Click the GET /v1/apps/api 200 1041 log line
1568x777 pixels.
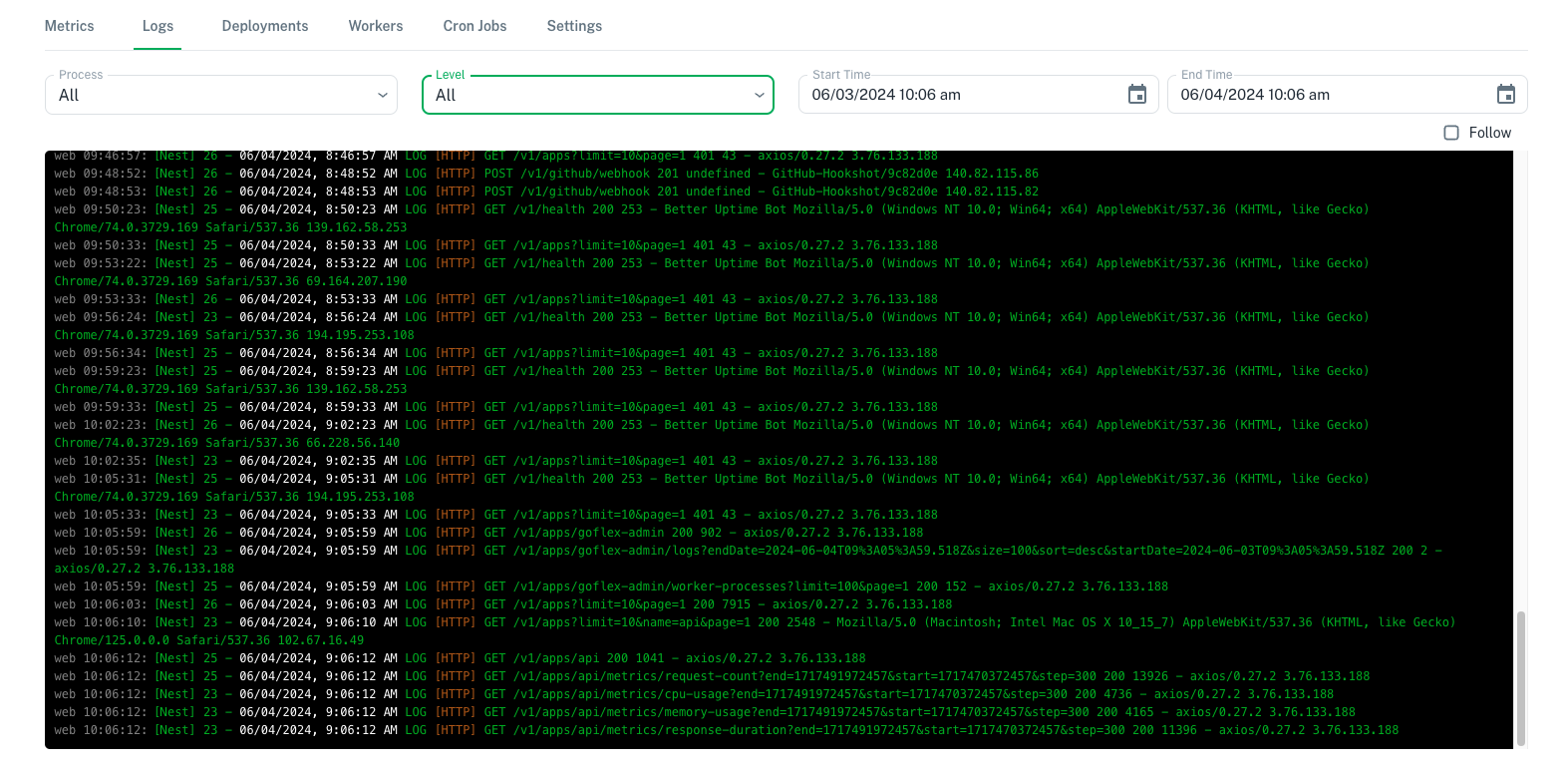460,658
